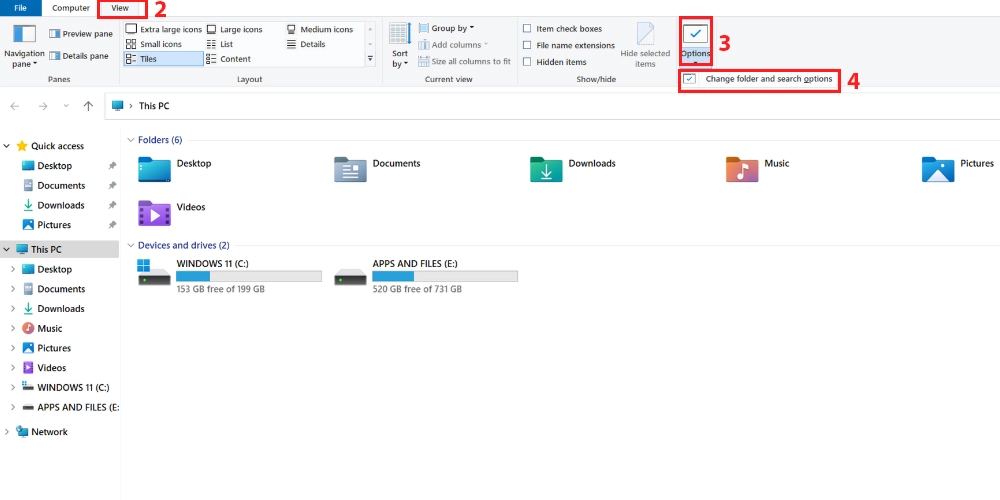Viewport: 1000px width, 500px height.
Task: Select the Documents folder tile
Action: click(377, 169)
